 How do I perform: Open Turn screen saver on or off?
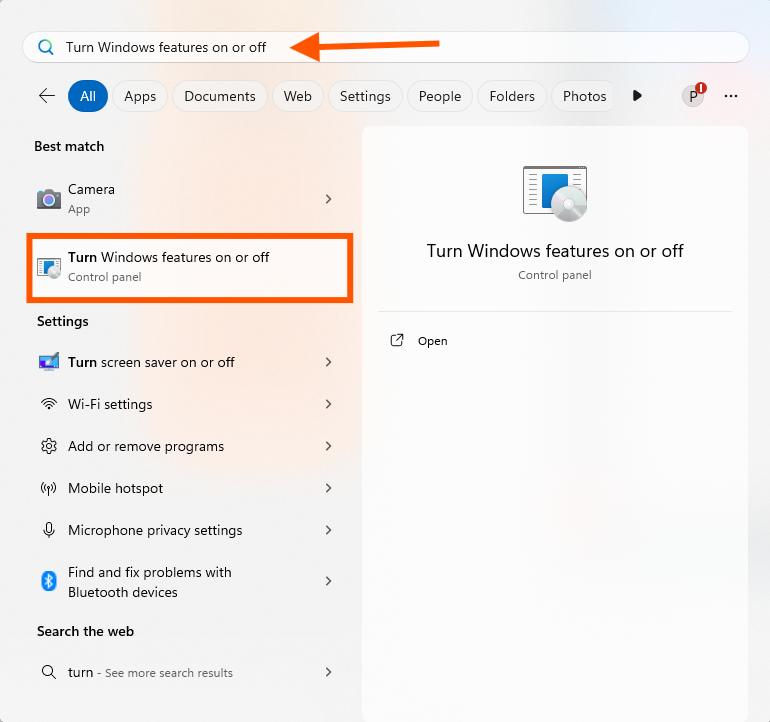(x=186, y=362)
